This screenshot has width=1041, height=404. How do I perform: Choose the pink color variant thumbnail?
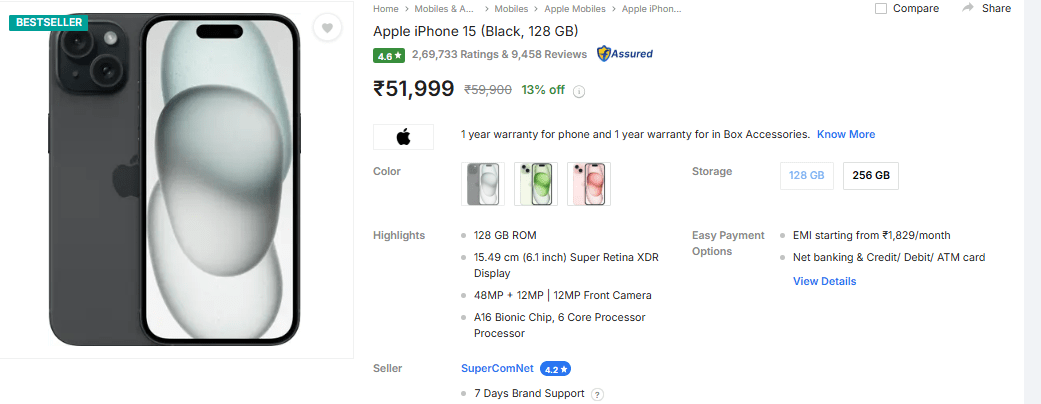click(588, 184)
